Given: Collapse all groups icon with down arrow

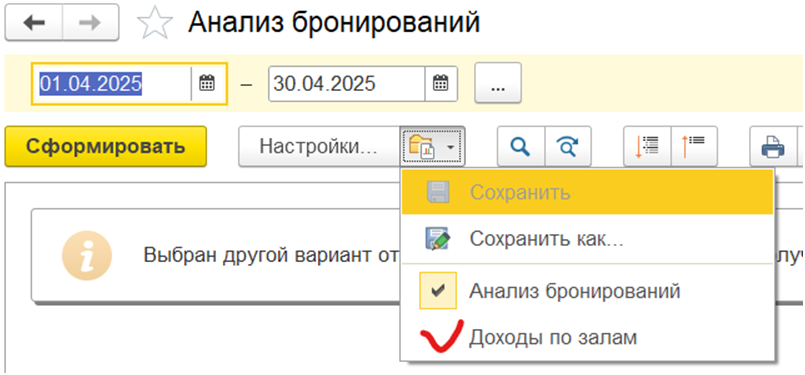Looking at the screenshot, I should [647, 146].
